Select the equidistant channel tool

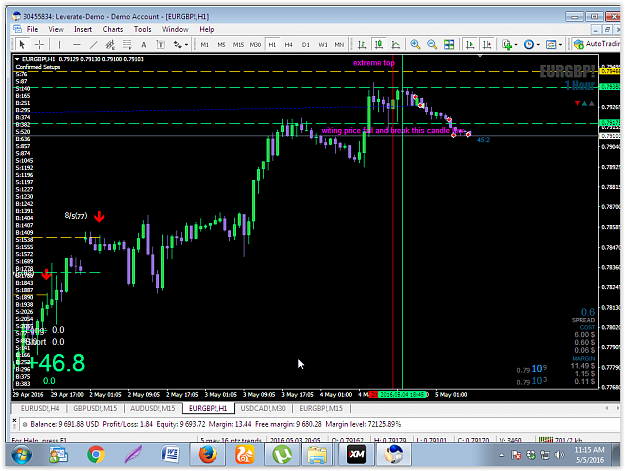click(110, 44)
